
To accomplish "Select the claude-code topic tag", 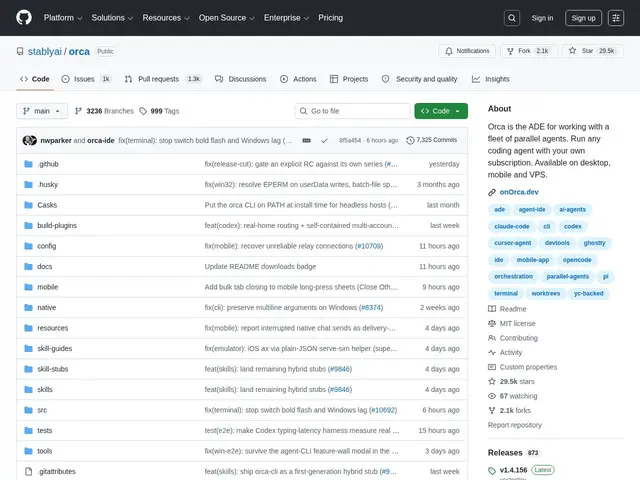I will pyautogui.click(x=511, y=227).
